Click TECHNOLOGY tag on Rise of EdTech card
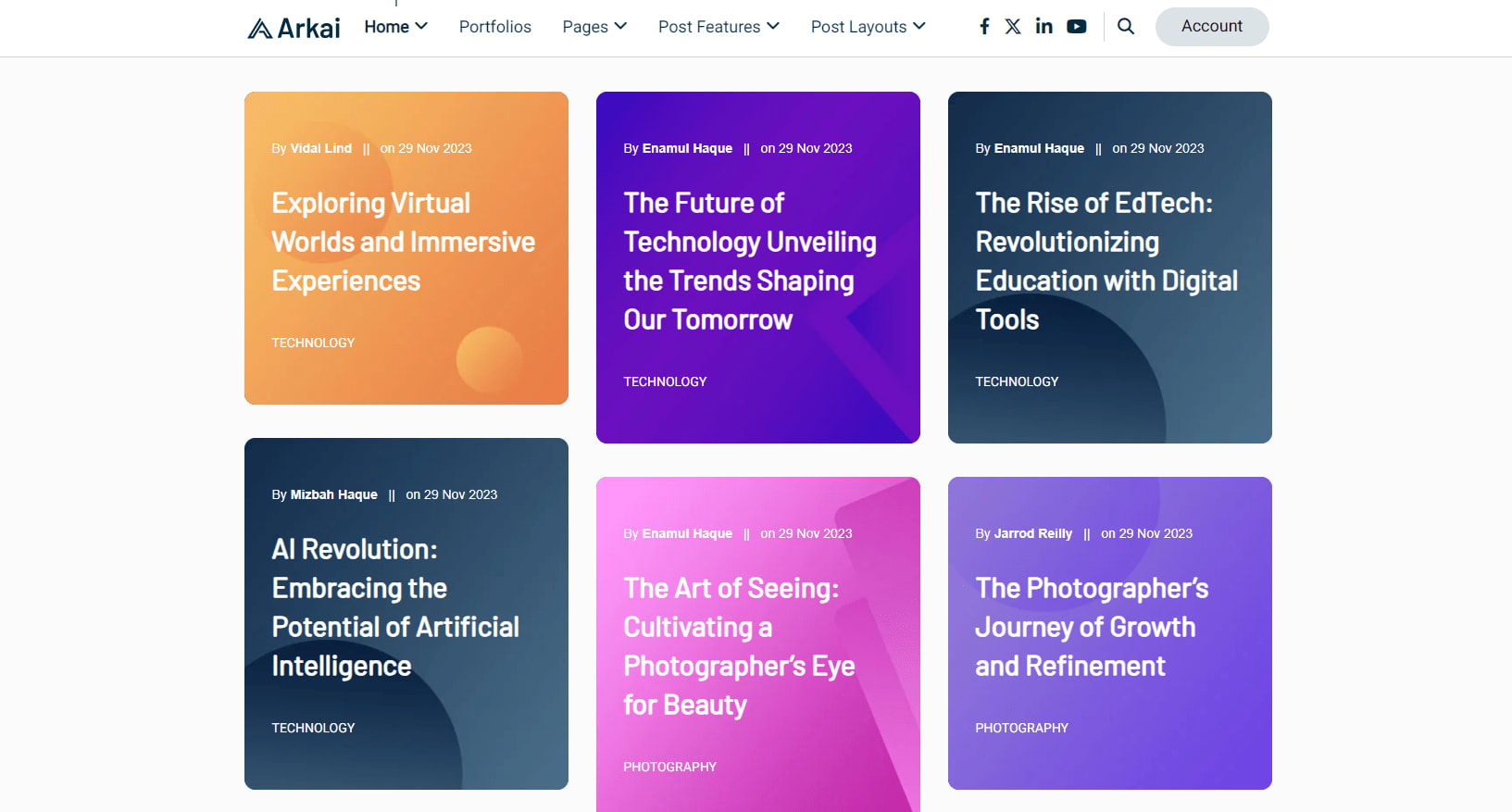This screenshot has height=812, width=1512. pyautogui.click(x=1017, y=381)
